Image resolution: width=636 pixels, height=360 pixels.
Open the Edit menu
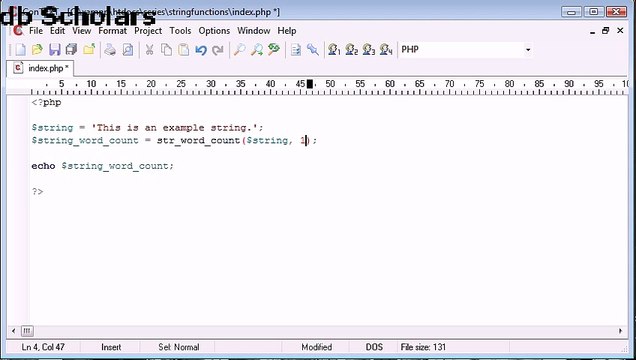[x=57, y=31]
